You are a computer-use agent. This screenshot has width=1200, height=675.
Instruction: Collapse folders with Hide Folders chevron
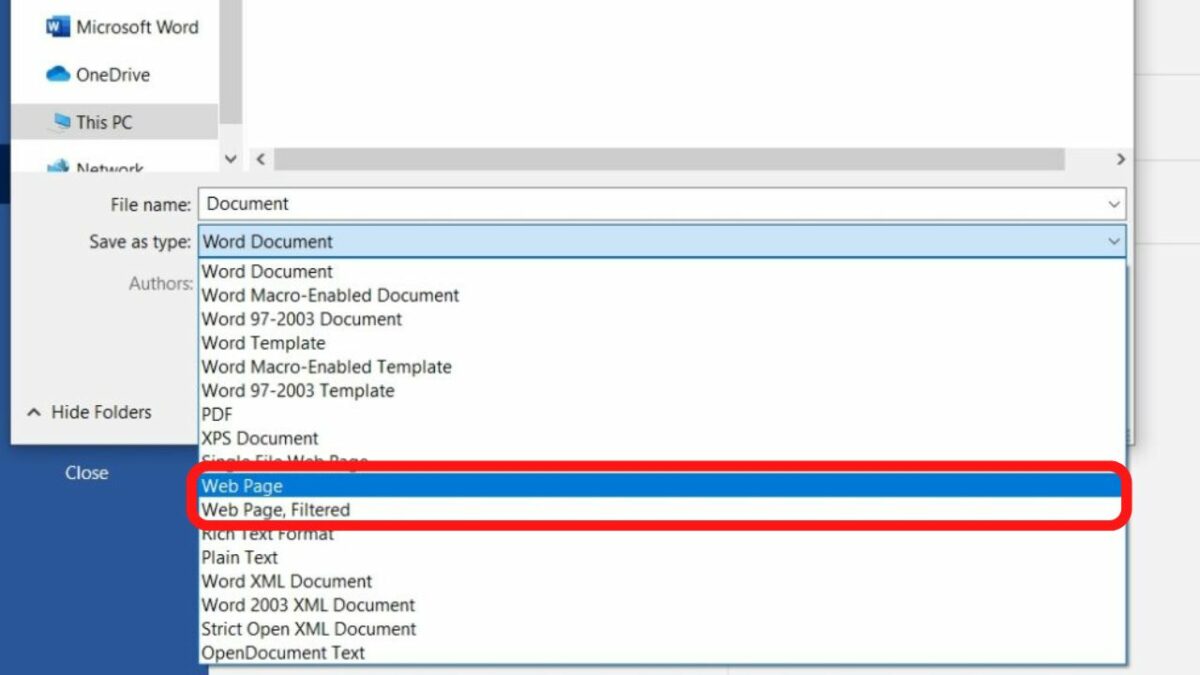(35, 412)
